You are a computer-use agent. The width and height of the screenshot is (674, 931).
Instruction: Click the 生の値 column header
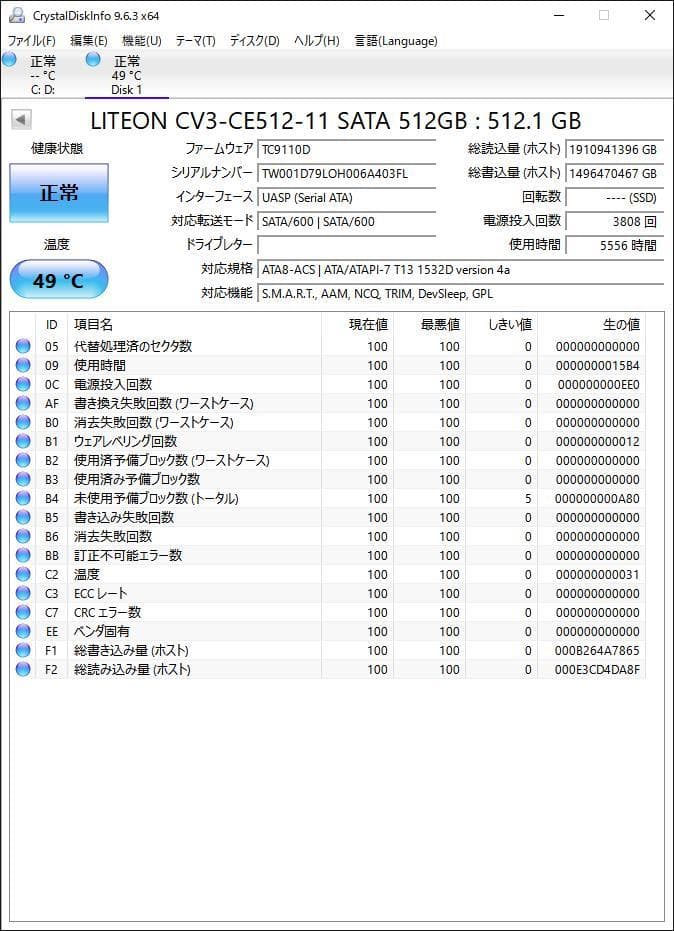(591, 325)
